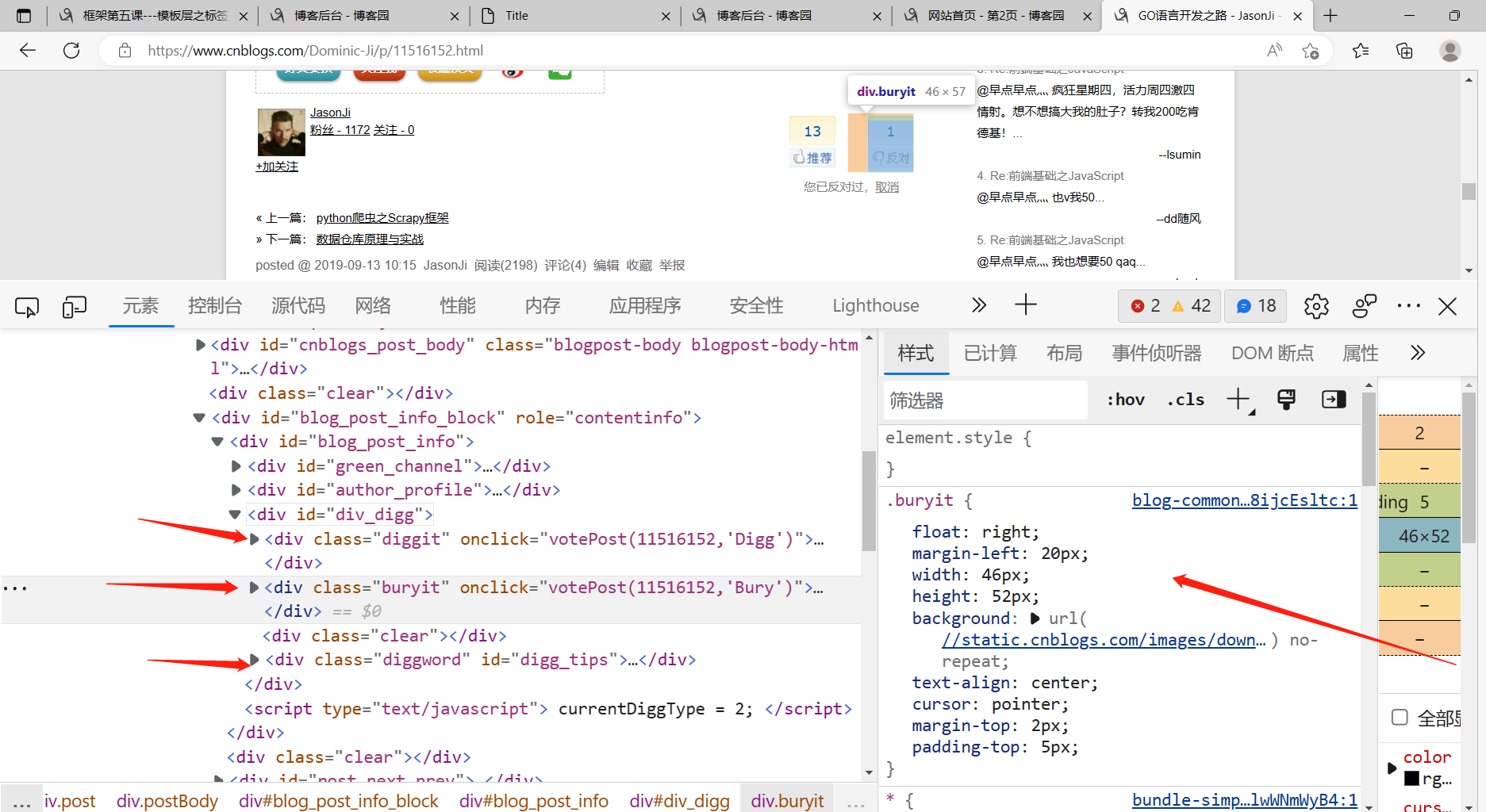Click the read aloud icon

1274,51
